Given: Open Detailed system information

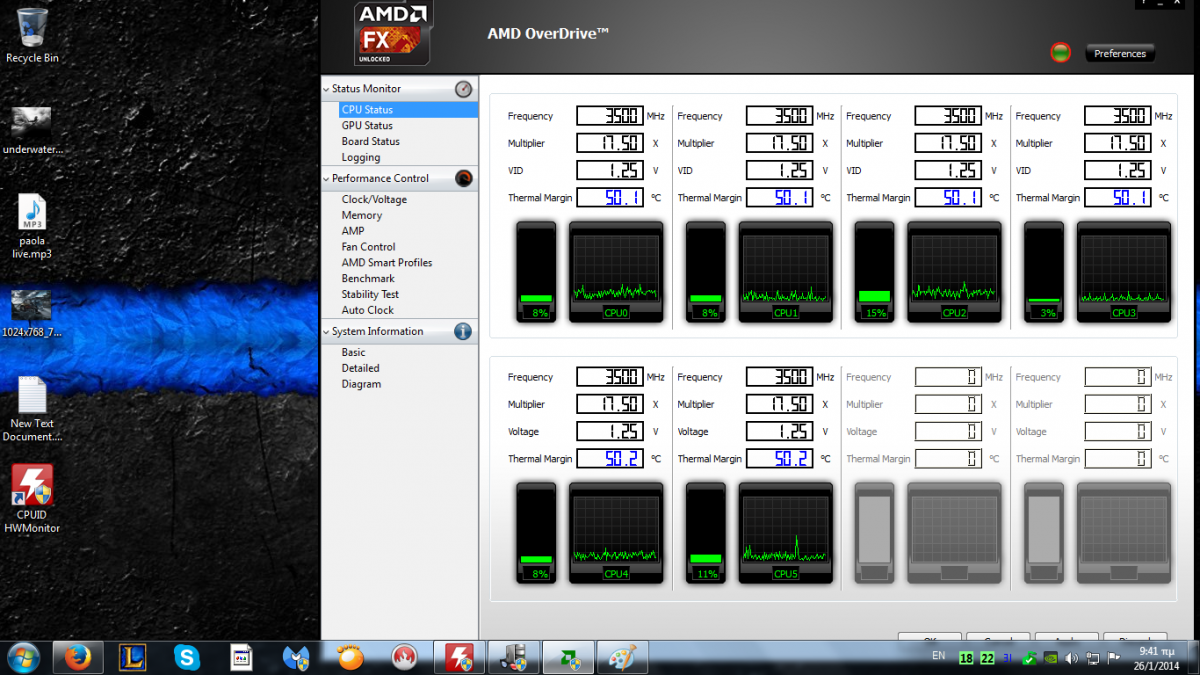Looking at the screenshot, I should coord(361,369).
